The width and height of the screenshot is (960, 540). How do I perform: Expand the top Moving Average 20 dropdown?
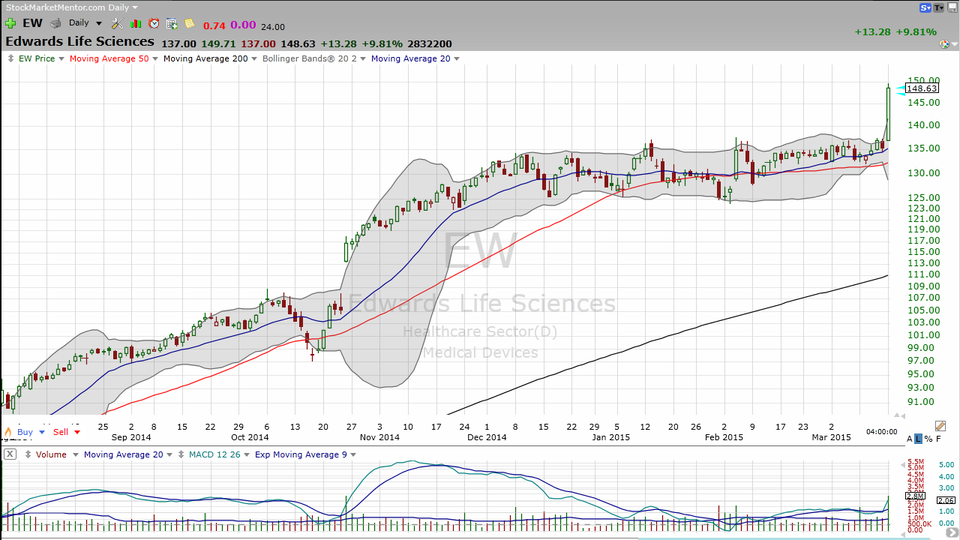pyautogui.click(x=457, y=59)
